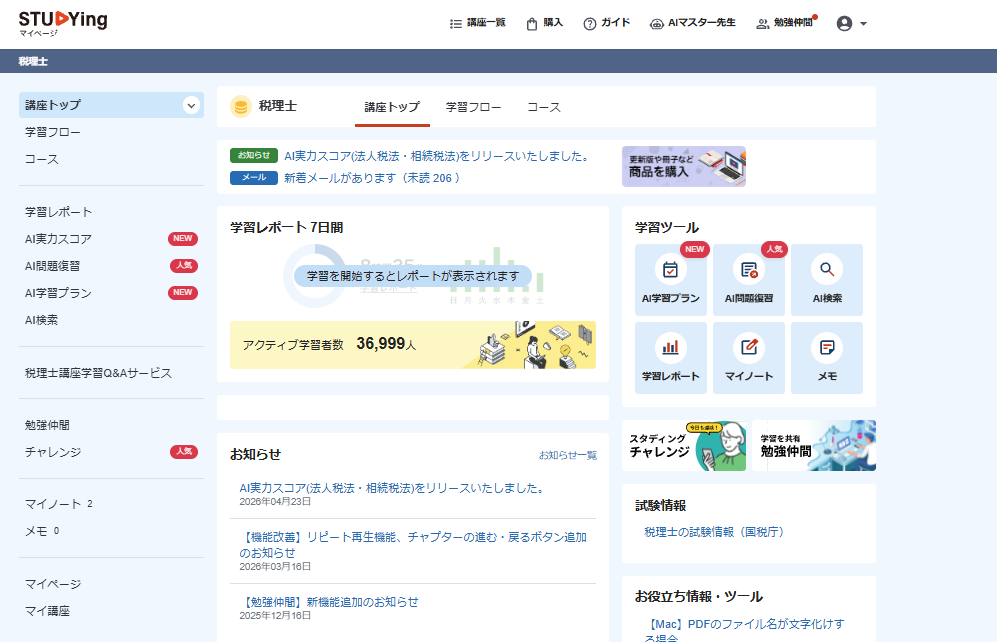
Task: Go to マイページ in the sidebar
Action: pyautogui.click(x=53, y=584)
